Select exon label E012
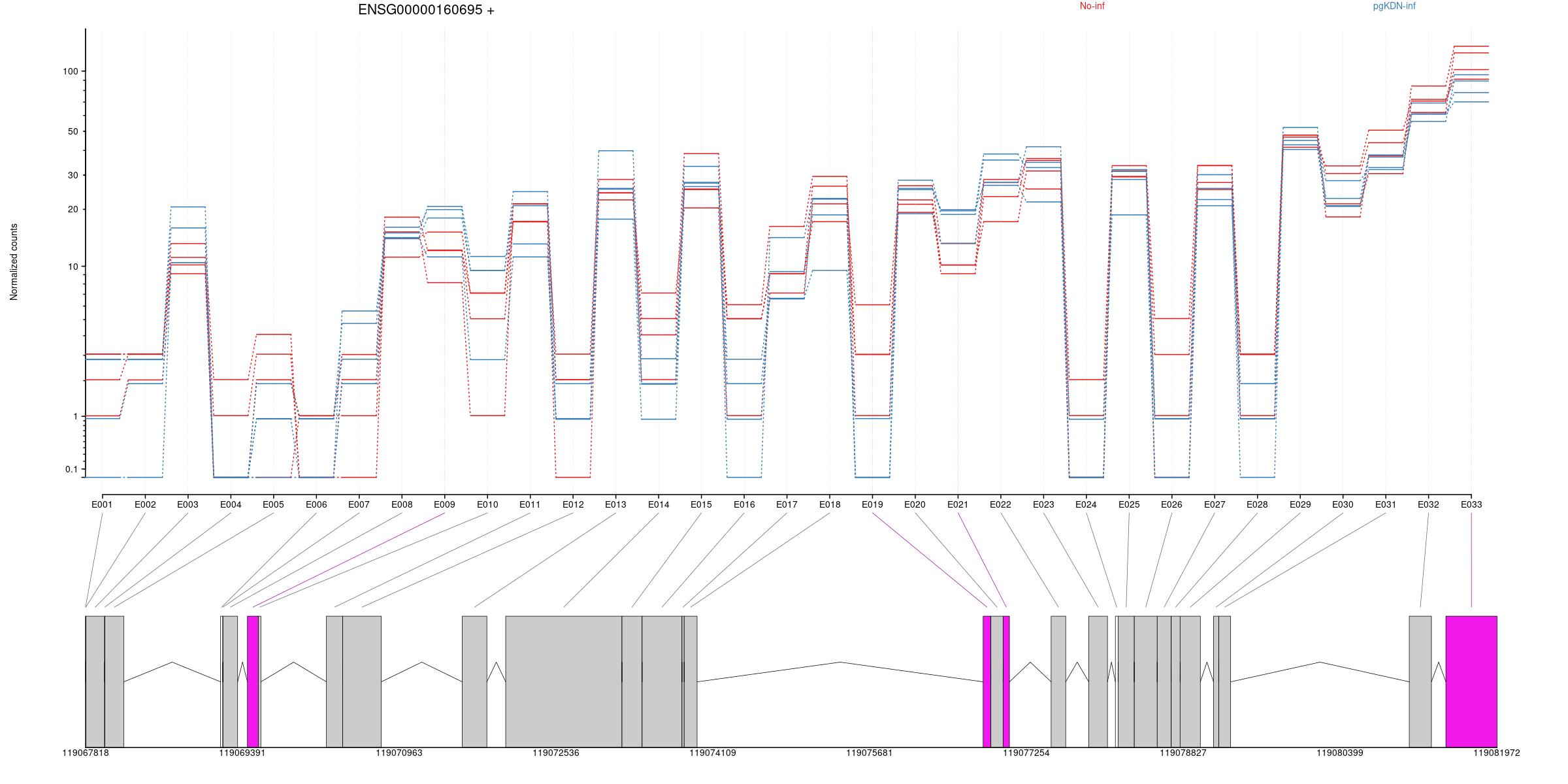1568x784 pixels. pos(573,504)
